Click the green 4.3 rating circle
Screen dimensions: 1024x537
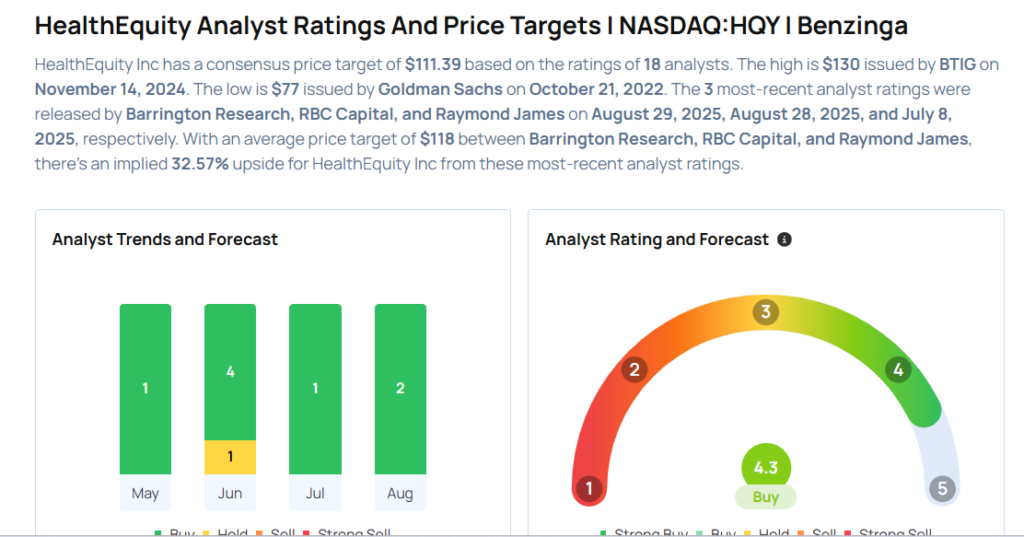click(766, 467)
